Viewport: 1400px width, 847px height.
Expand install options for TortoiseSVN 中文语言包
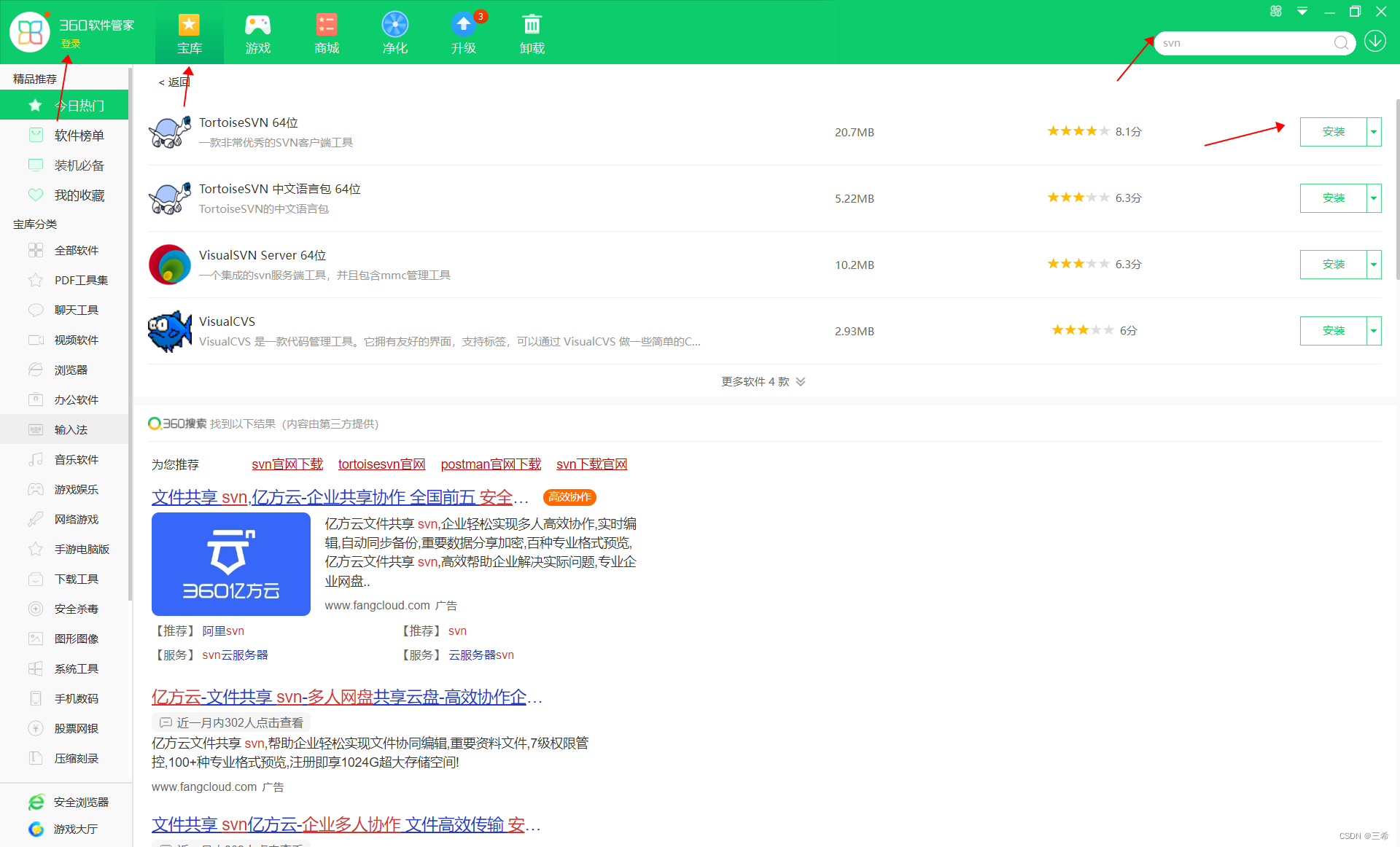tap(1374, 198)
